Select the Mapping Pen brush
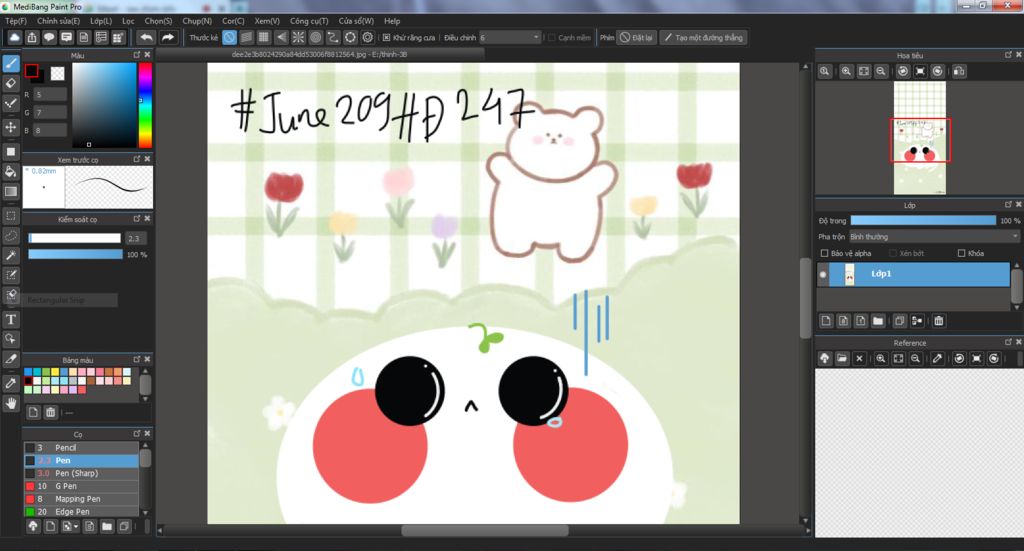Viewport: 1024px width, 551px height. pos(82,499)
